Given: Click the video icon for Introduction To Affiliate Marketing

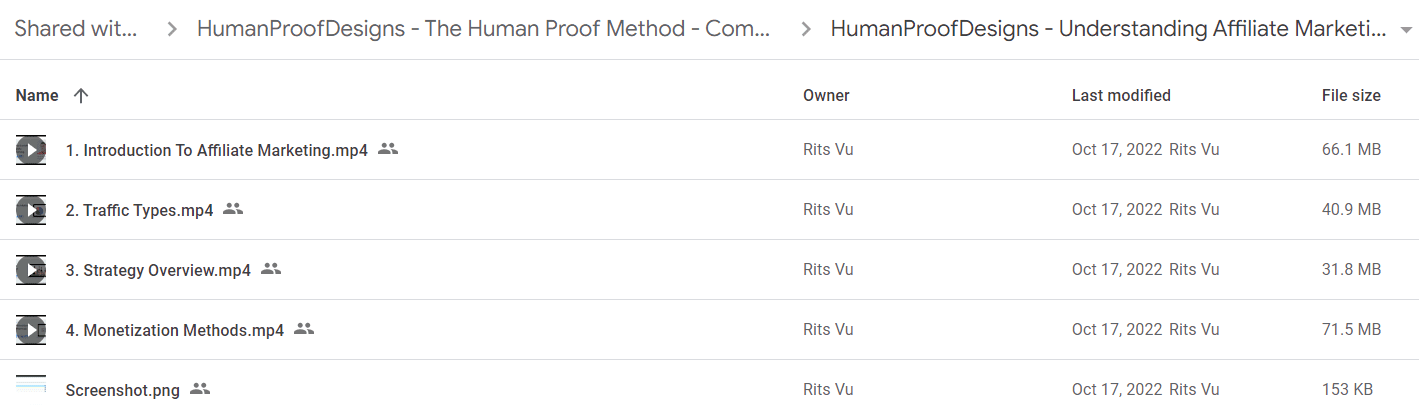Looking at the screenshot, I should tap(31, 150).
